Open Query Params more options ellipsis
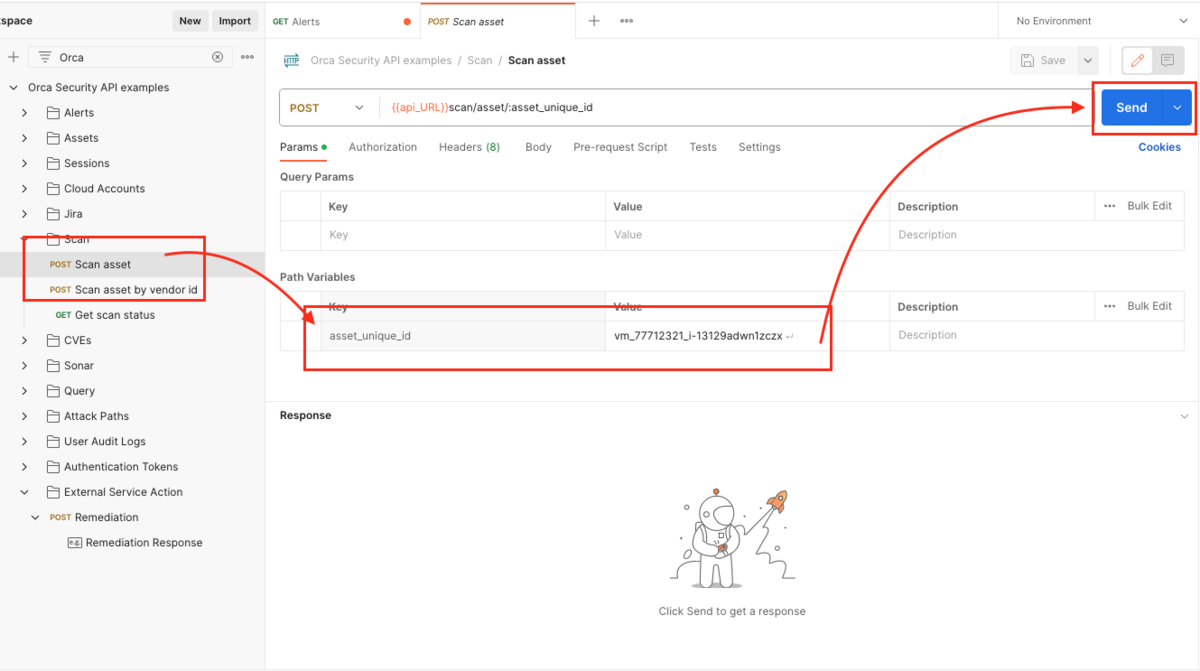1200x671 pixels. click(x=1109, y=206)
